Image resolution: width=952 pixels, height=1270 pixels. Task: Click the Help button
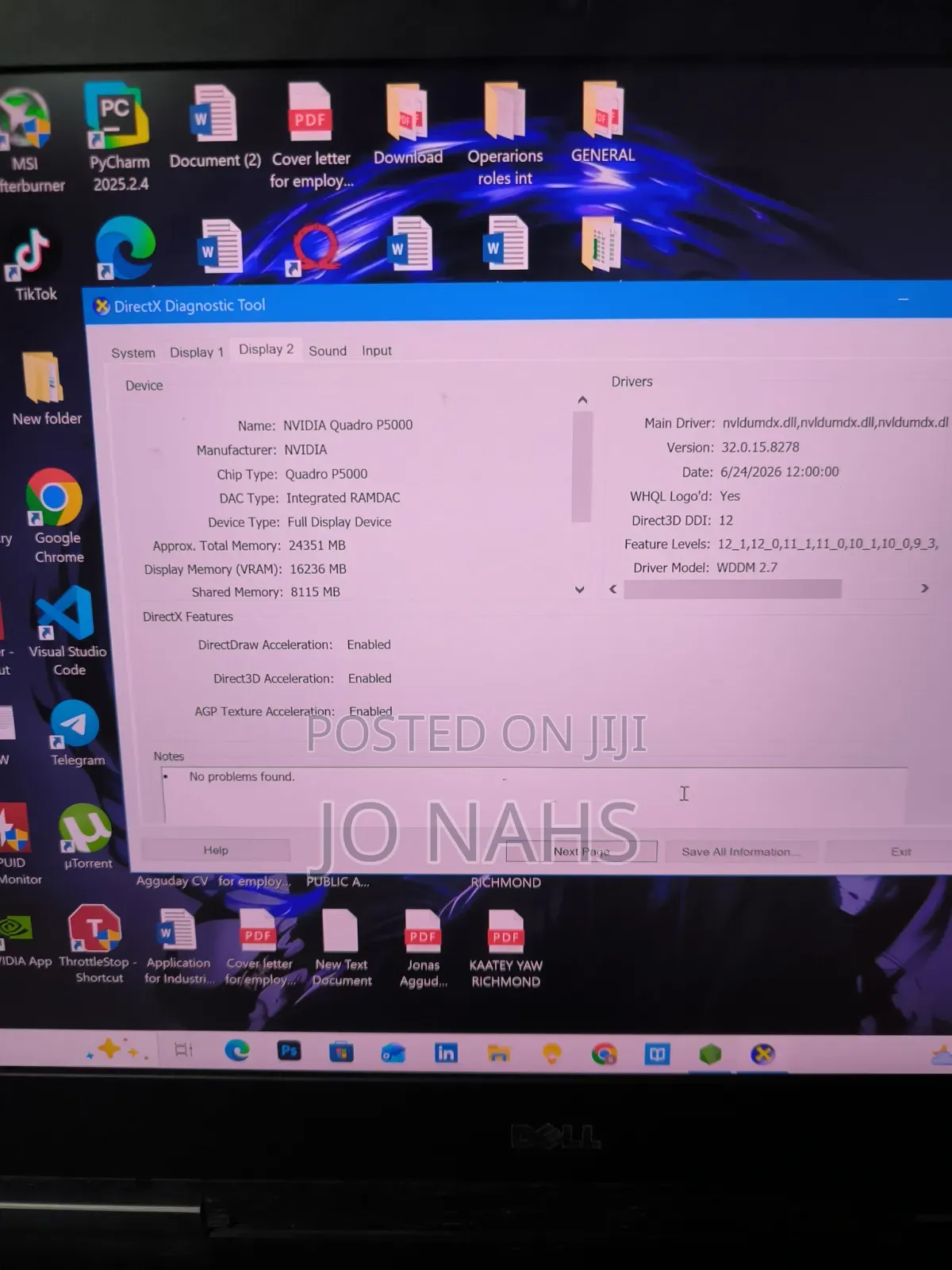coord(216,850)
